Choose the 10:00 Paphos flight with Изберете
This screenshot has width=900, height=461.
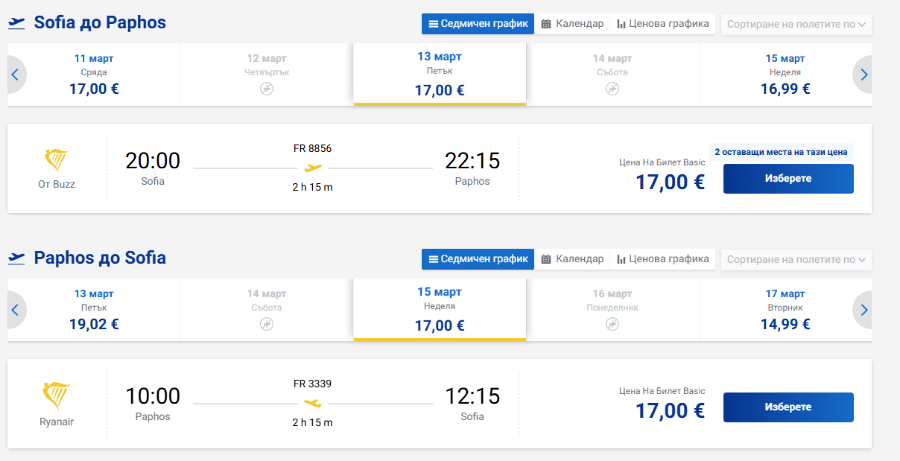pyautogui.click(x=788, y=407)
